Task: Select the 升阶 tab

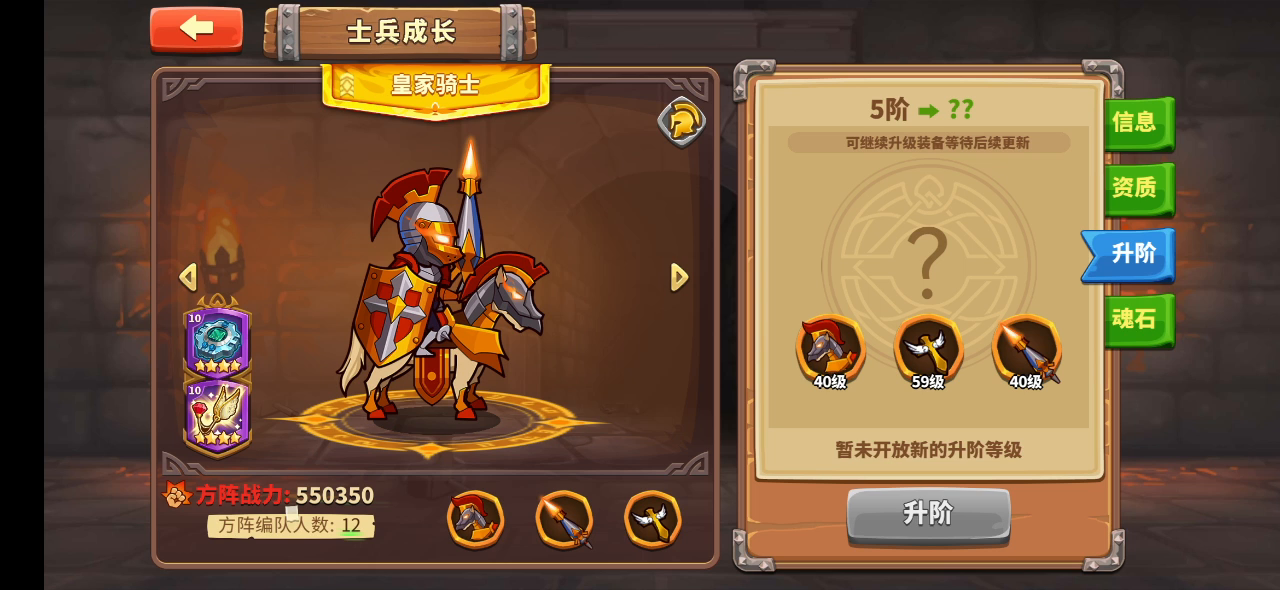Action: click(1129, 254)
